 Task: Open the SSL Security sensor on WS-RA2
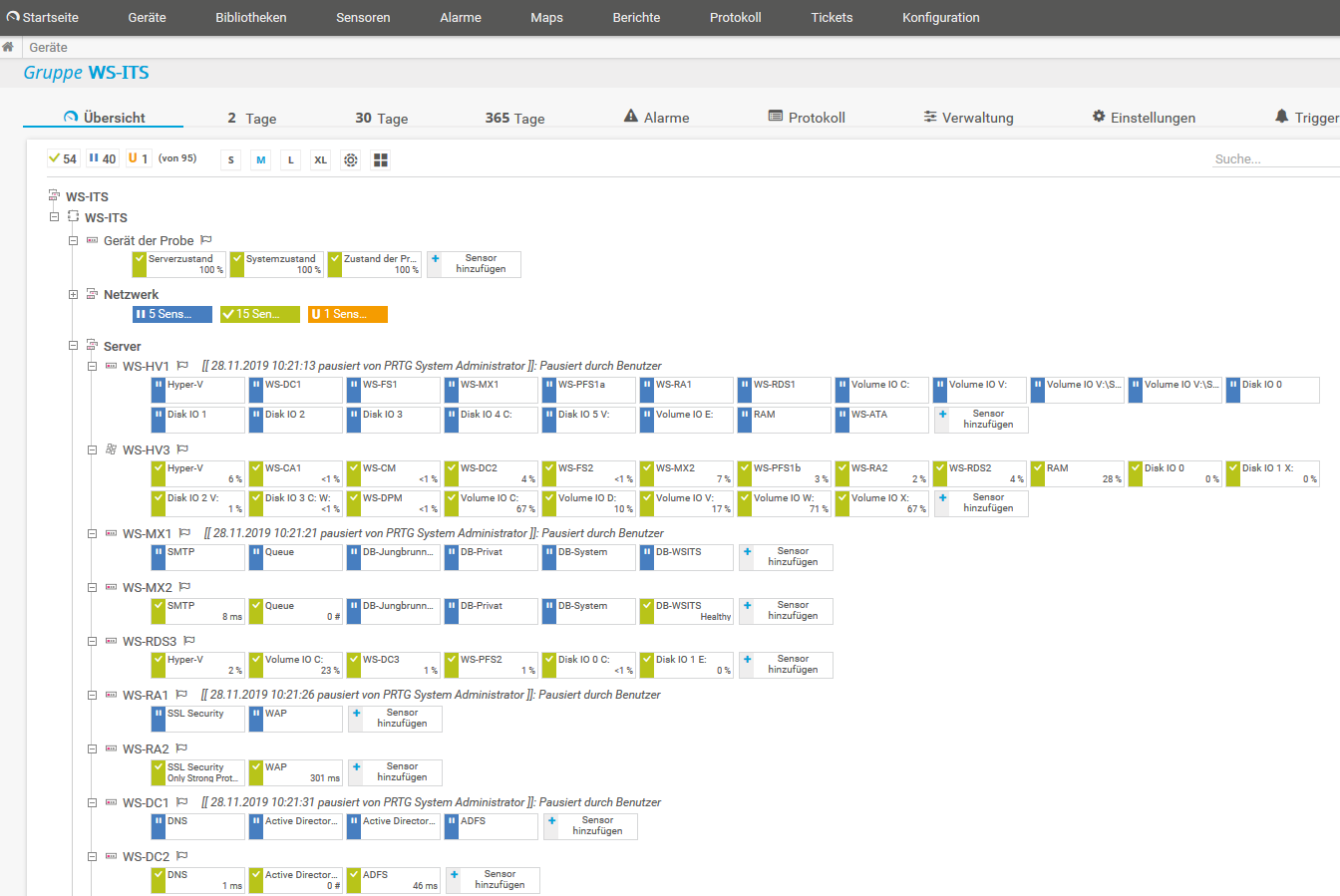click(197, 773)
